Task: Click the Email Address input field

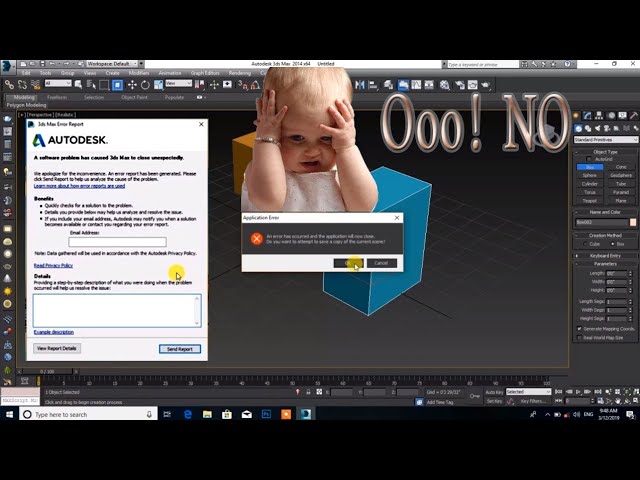Action: pos(118,242)
